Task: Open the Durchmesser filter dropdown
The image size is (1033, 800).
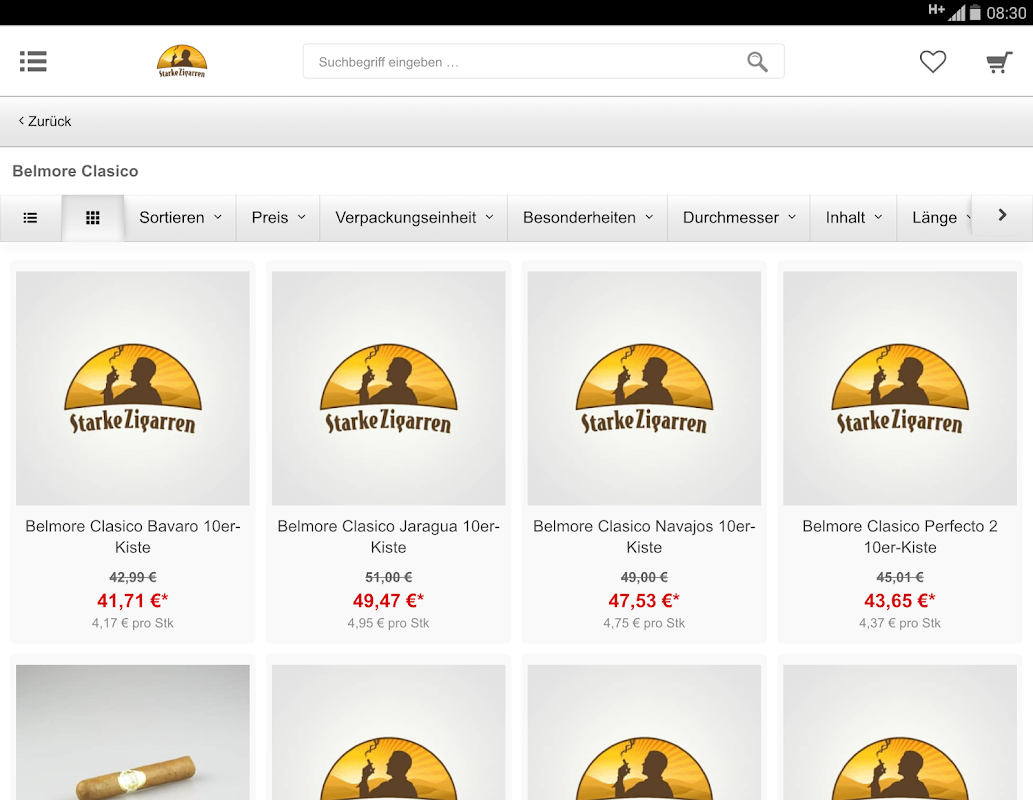Action: click(x=739, y=217)
